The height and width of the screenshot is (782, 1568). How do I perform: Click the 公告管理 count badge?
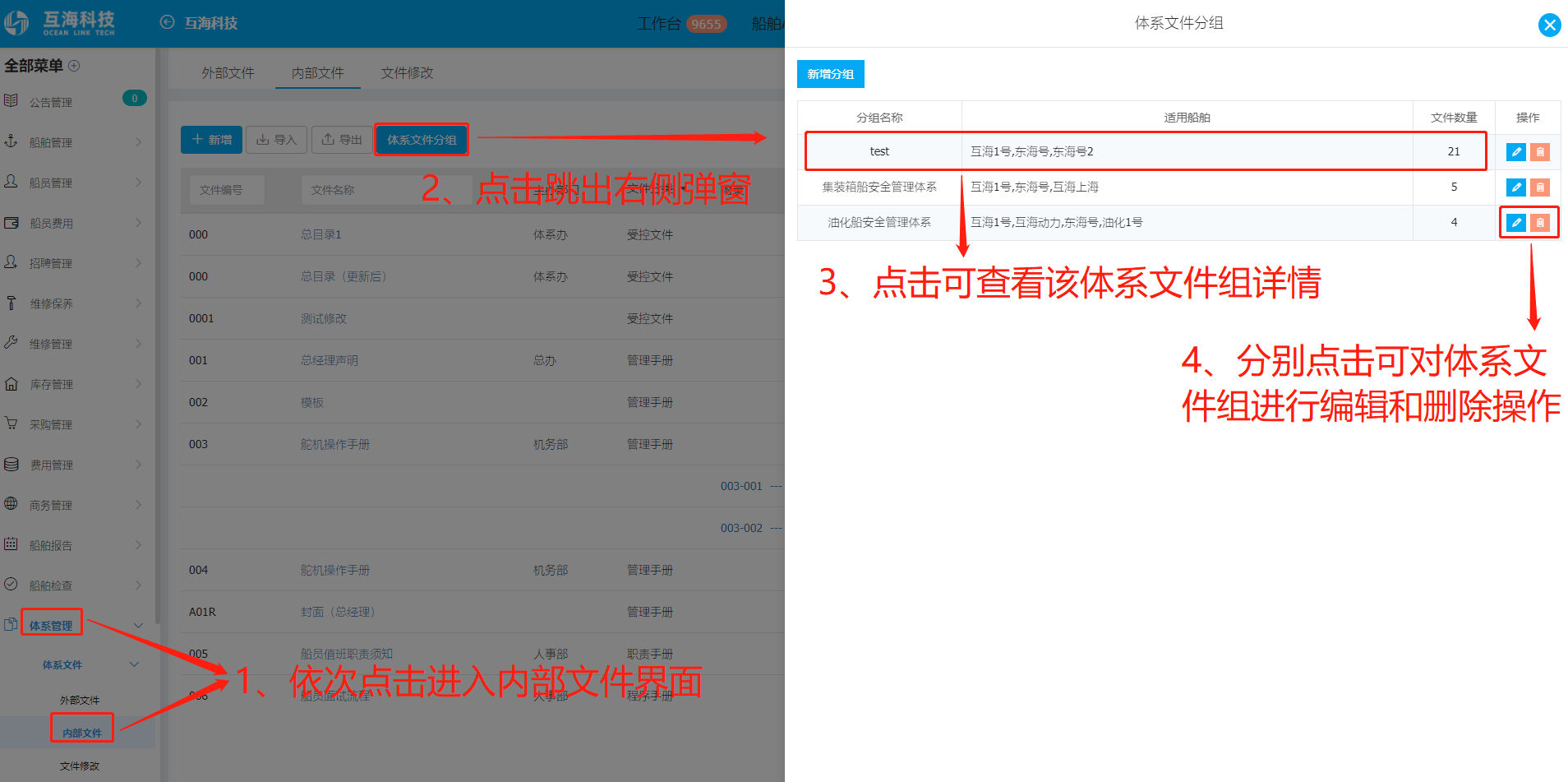(x=135, y=99)
